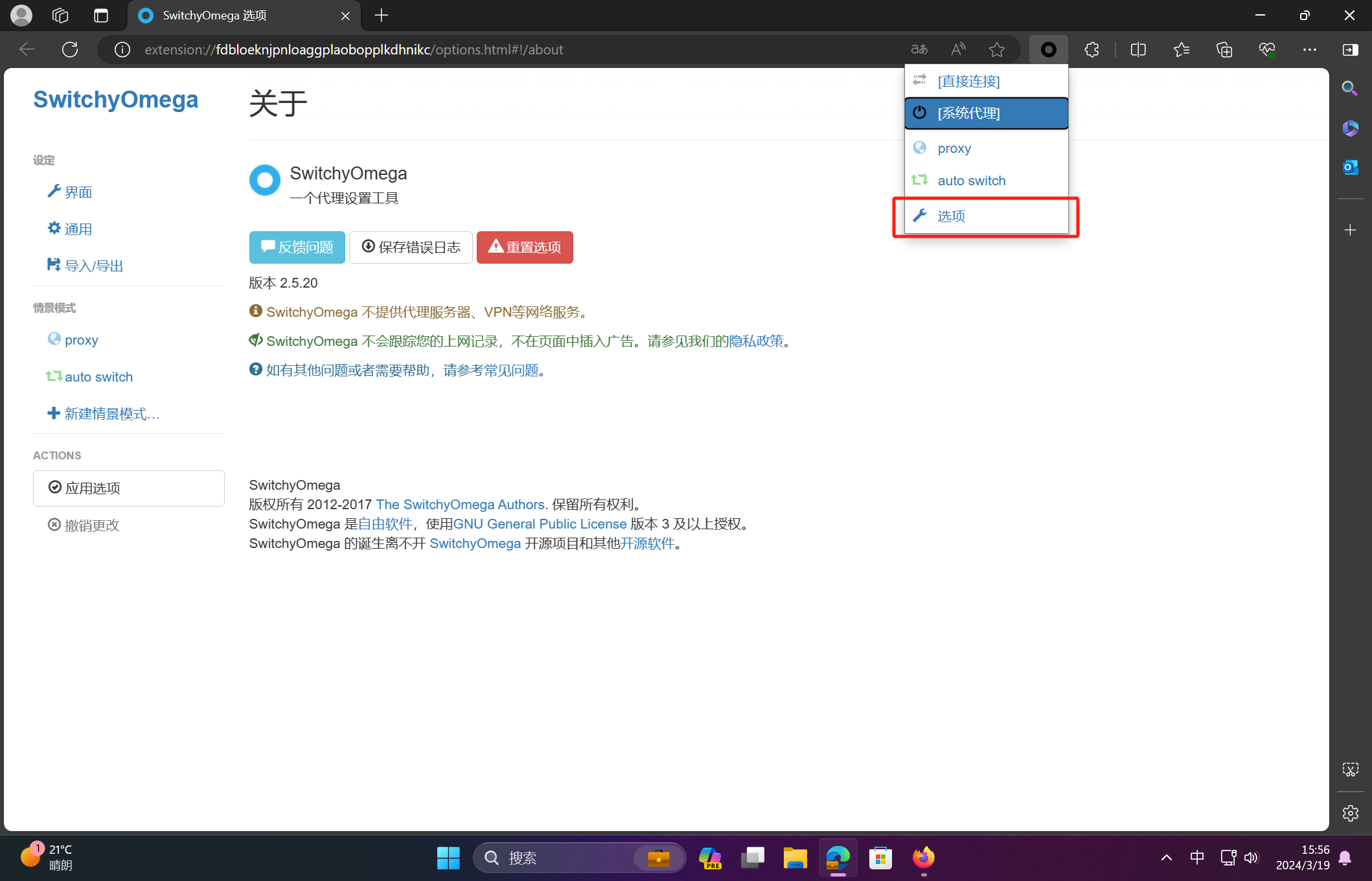Open the Extensions puzzle icon
This screenshot has height=881, width=1372.
[1091, 49]
